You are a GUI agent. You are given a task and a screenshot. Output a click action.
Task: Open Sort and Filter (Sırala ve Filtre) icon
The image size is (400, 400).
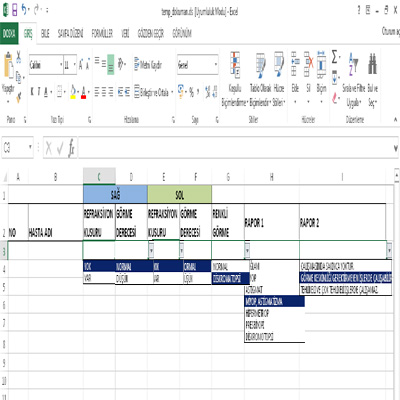(x=353, y=64)
